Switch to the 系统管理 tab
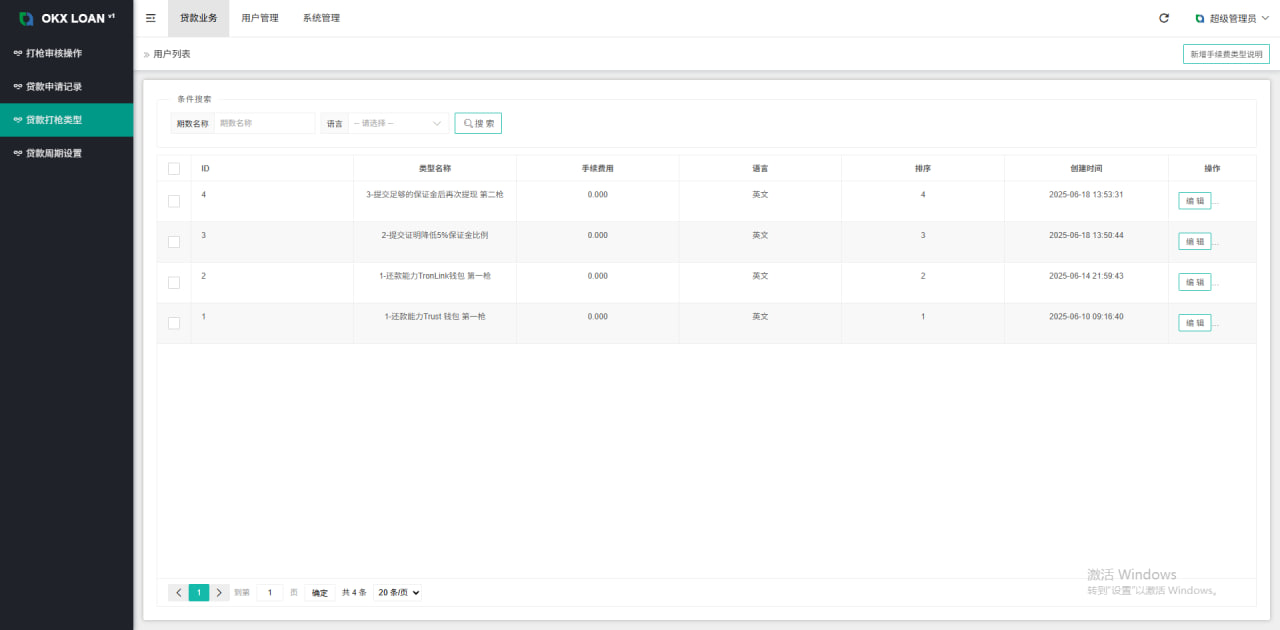 (x=321, y=18)
